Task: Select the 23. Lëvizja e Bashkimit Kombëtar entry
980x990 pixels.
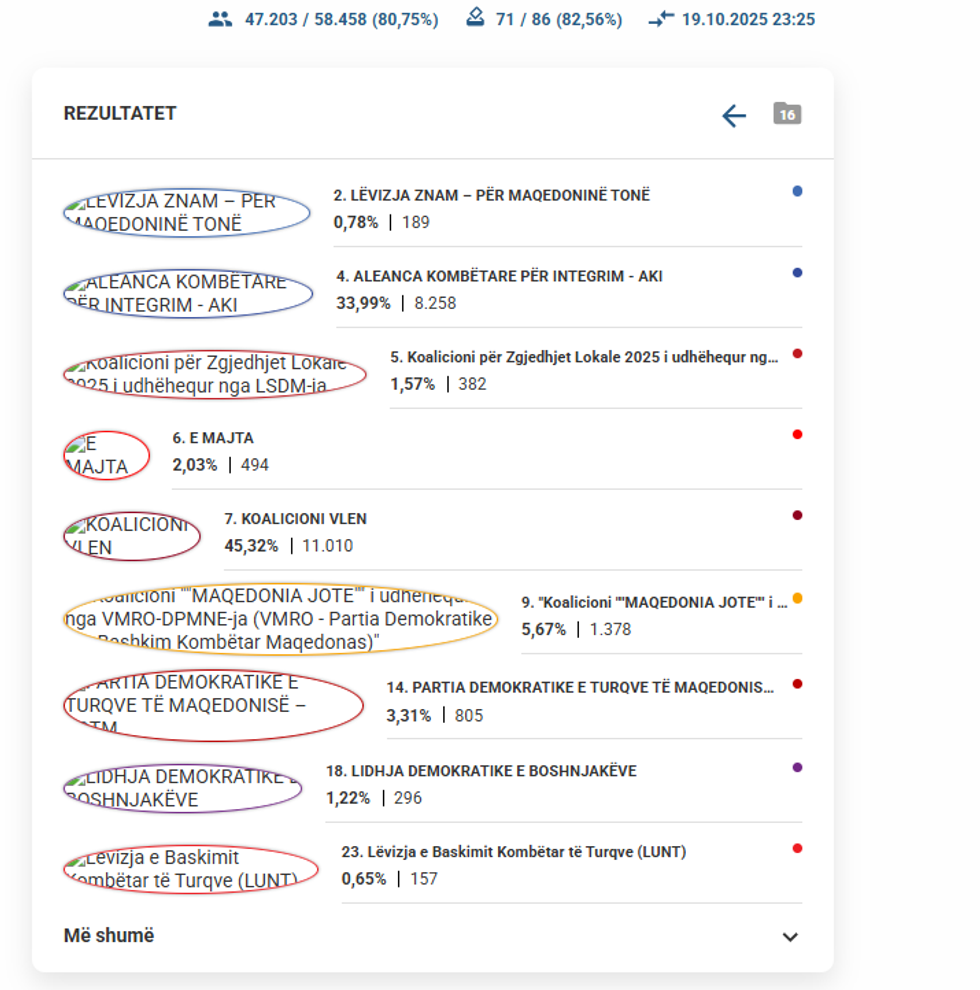Action: (x=513, y=852)
